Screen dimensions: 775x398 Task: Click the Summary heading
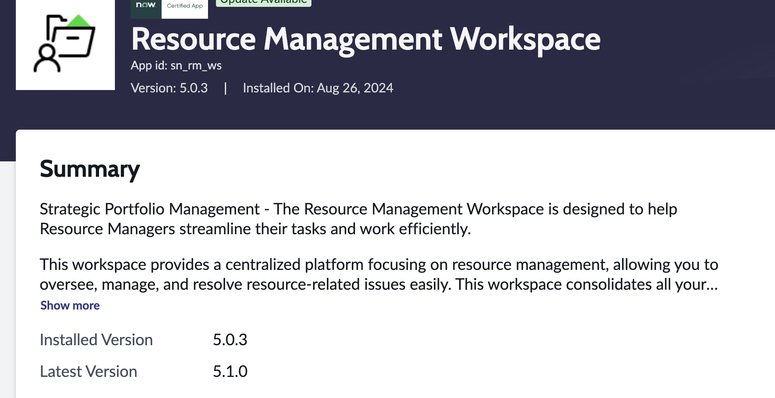click(90, 169)
